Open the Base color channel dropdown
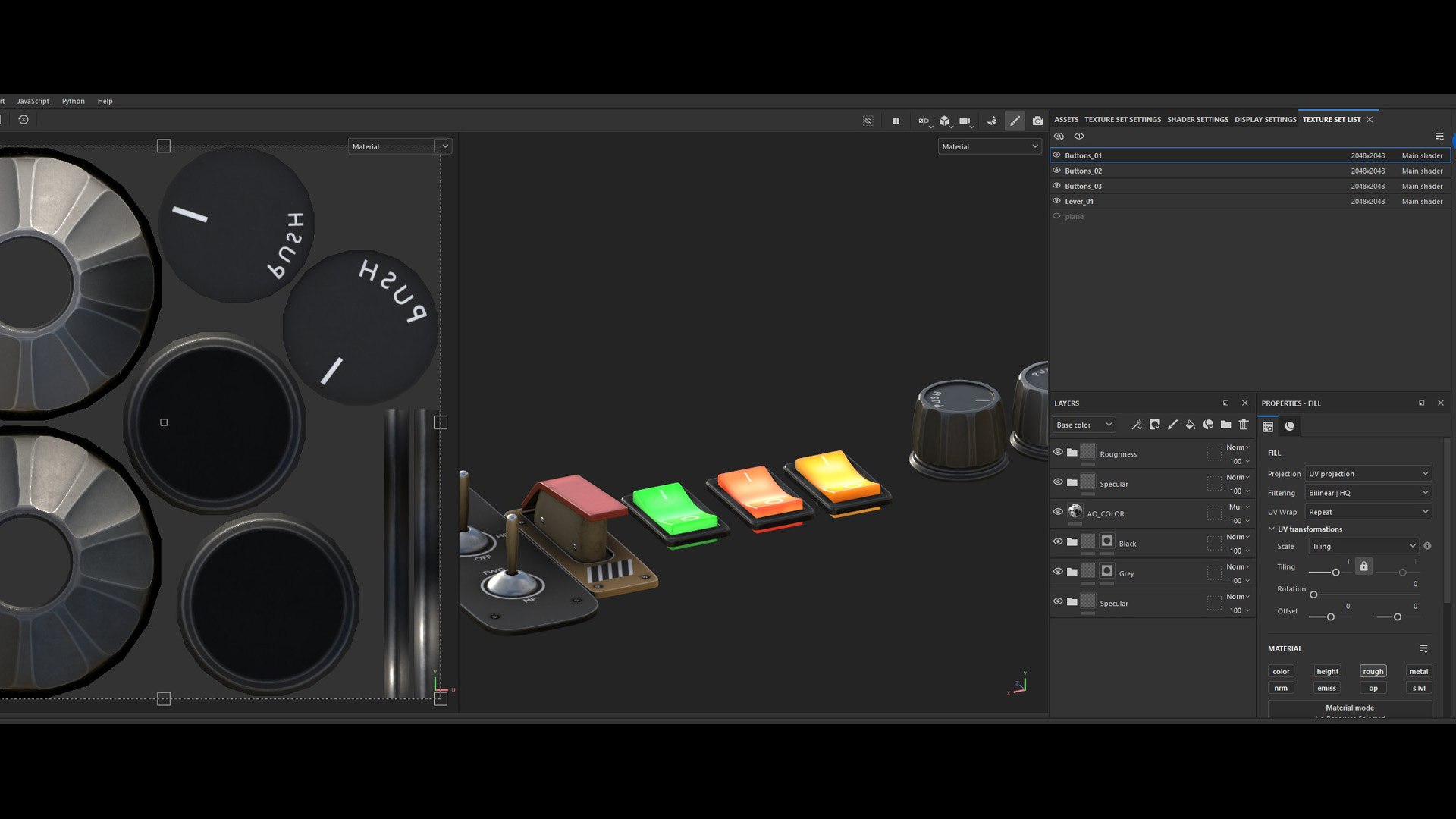1456x819 pixels. (1084, 425)
